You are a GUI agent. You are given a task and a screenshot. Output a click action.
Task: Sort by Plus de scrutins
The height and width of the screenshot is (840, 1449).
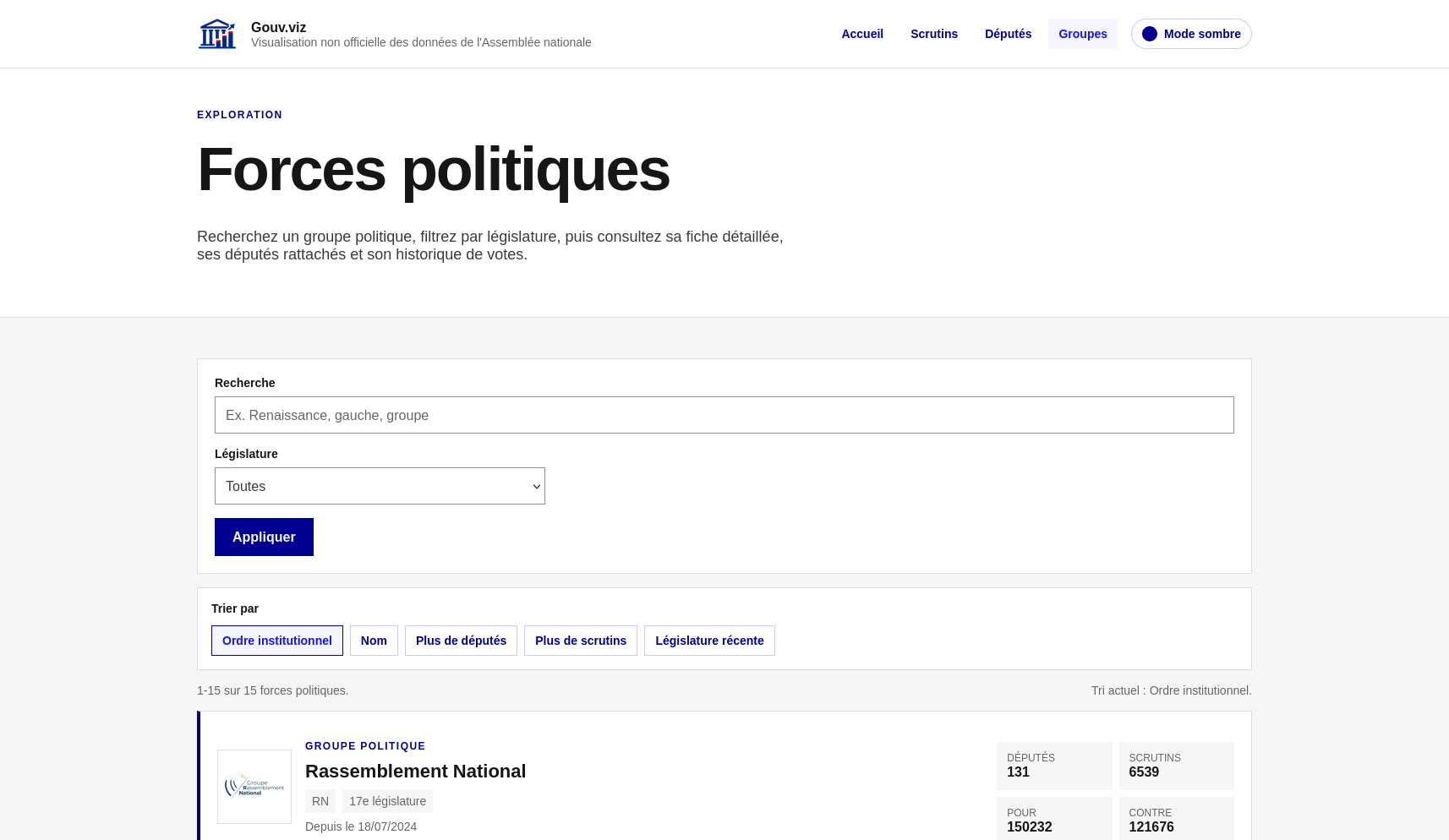581,641
